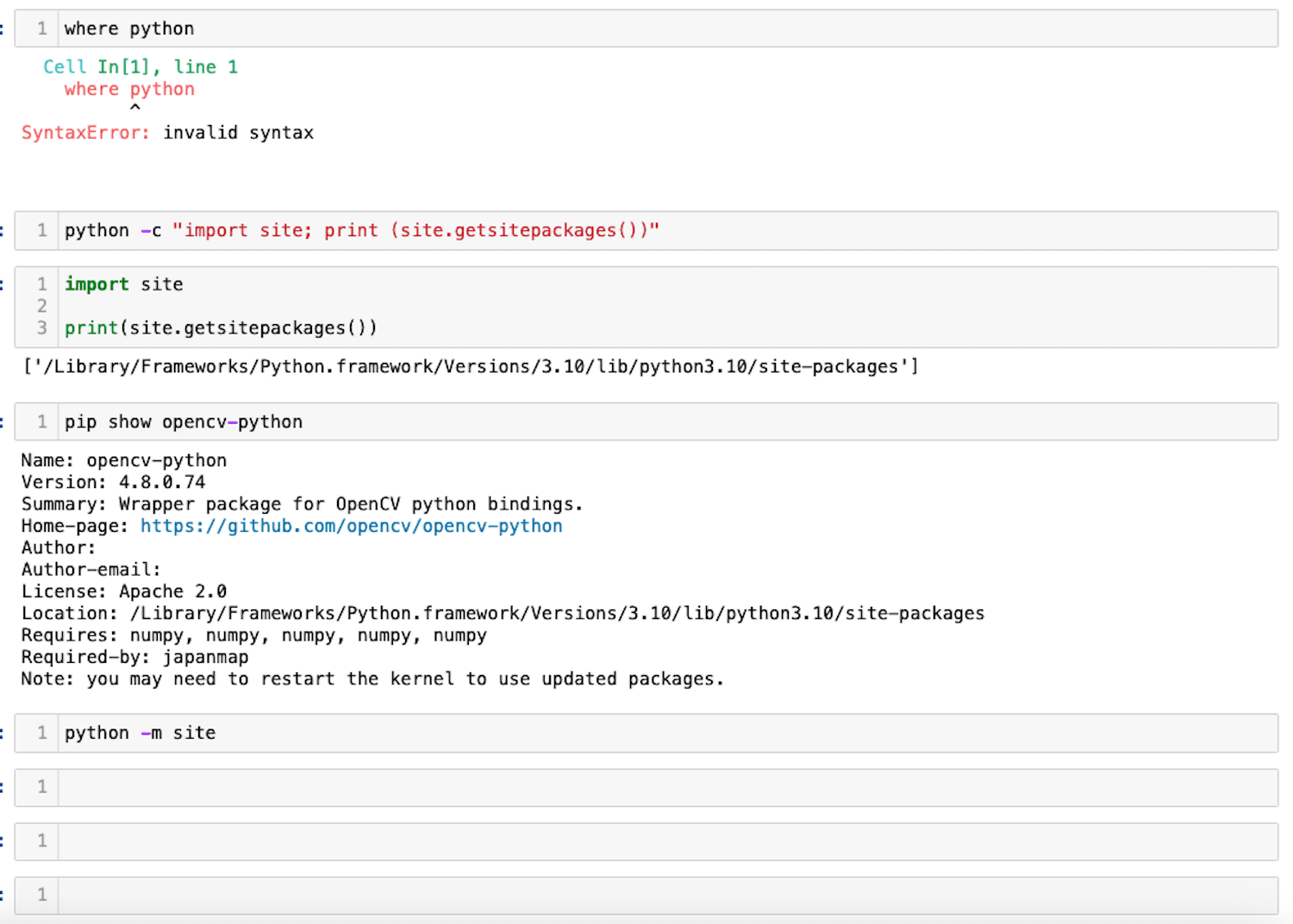Click the "Required-by: japanmap" output line
This screenshot has width=1293, height=924.
[x=134, y=658]
